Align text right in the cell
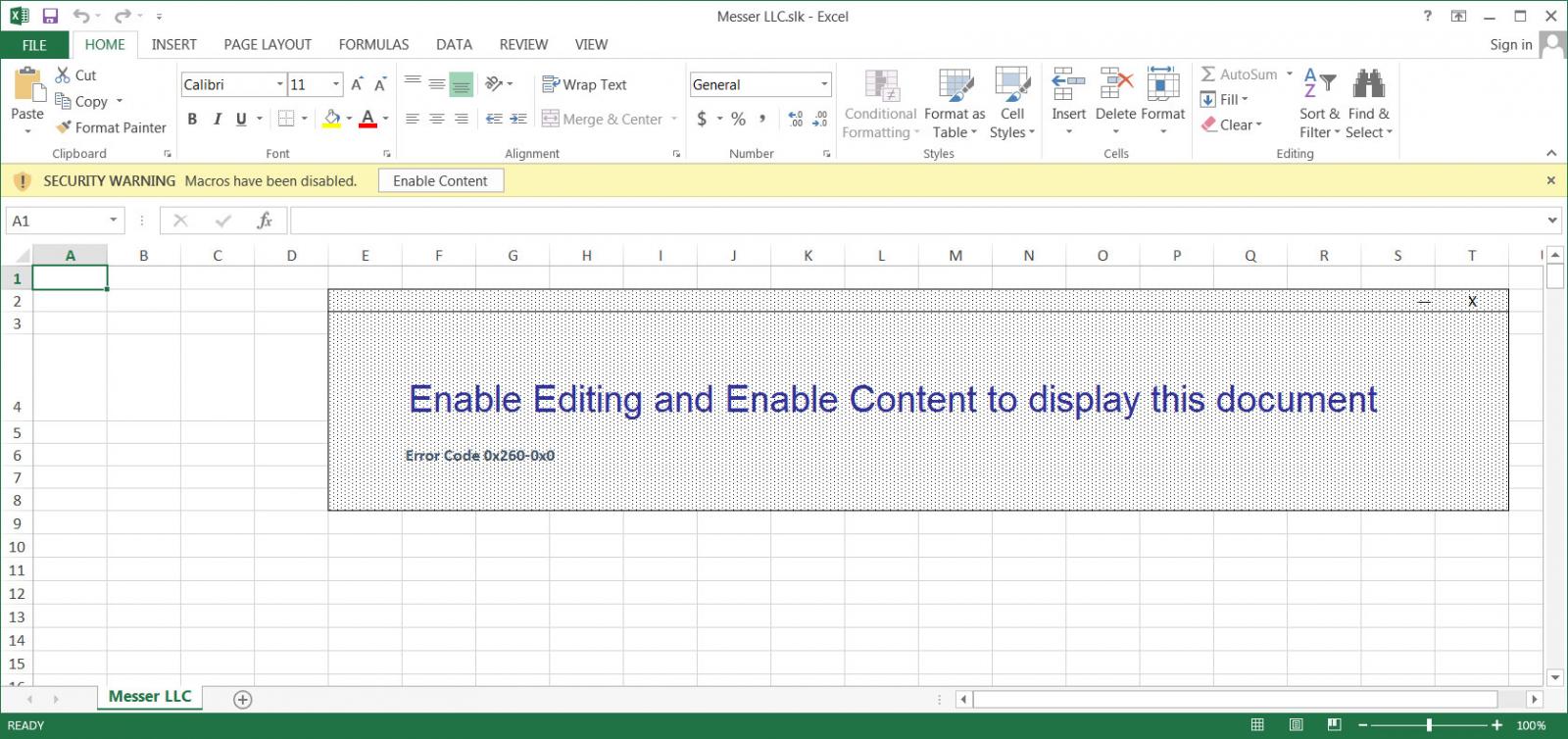 [461, 119]
